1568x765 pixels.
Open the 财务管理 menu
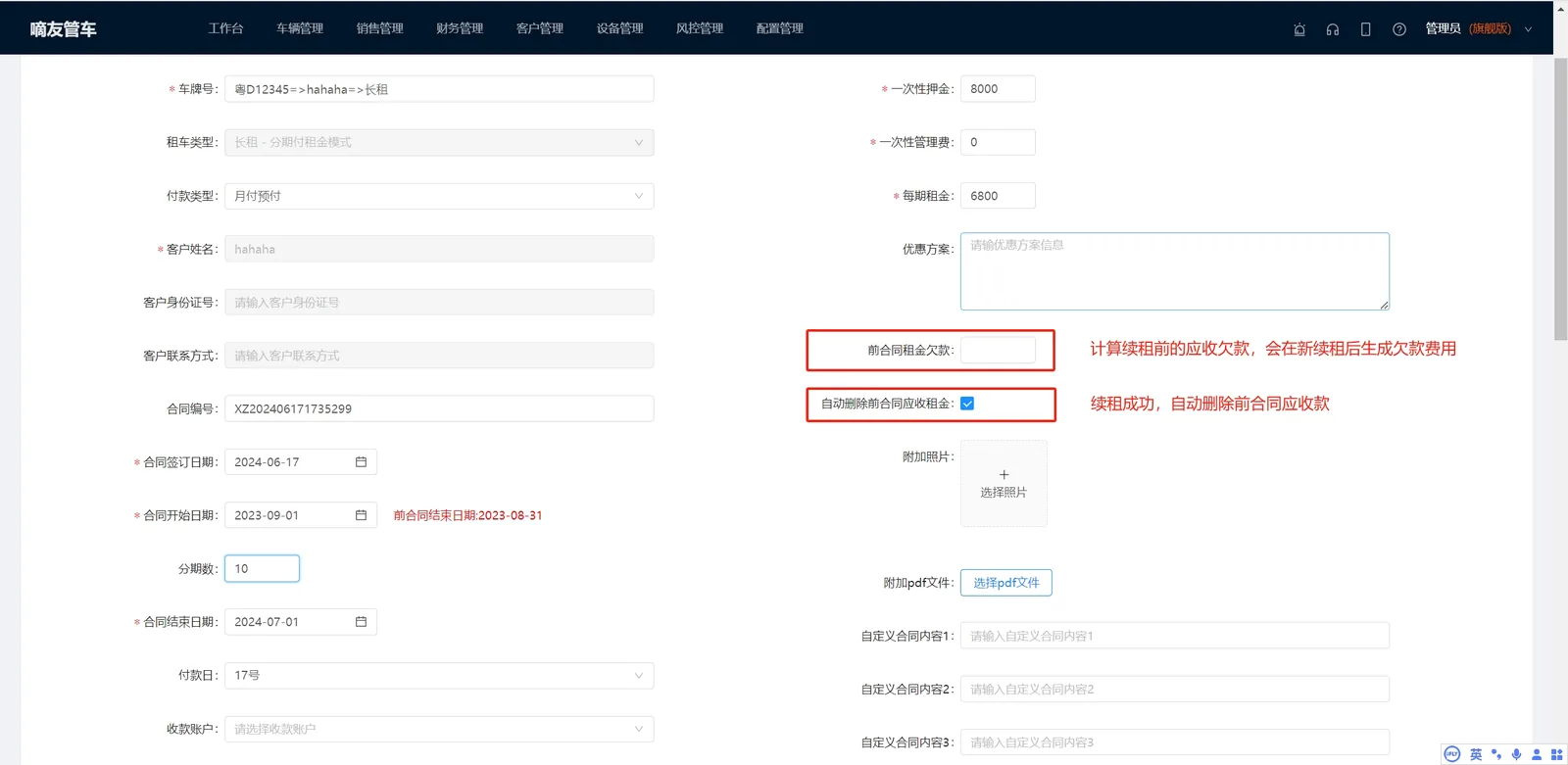(460, 28)
